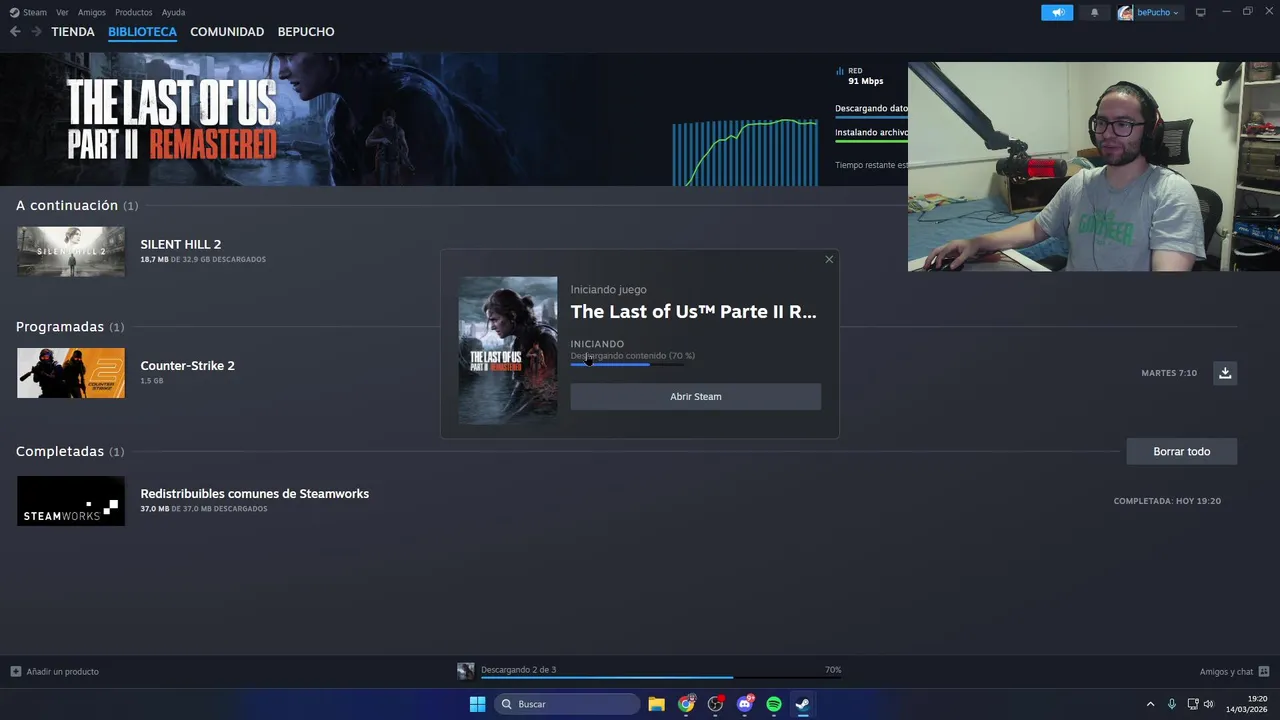The image size is (1280, 720).
Task: Open the Steam menu
Action: point(28,12)
